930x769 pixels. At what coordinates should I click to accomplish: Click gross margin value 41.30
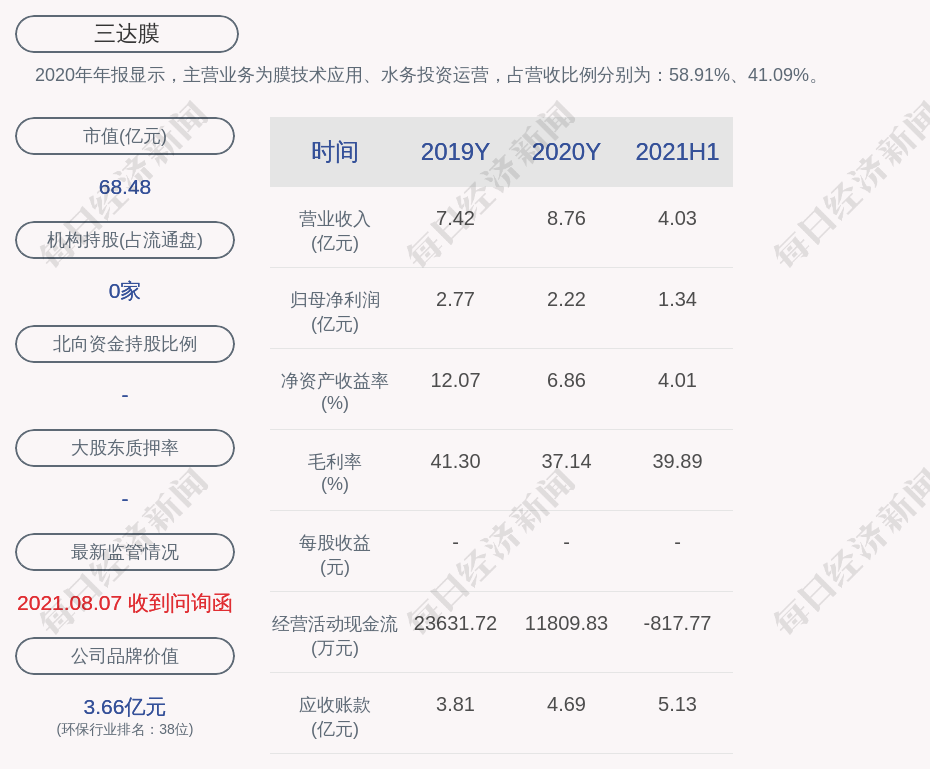(455, 461)
